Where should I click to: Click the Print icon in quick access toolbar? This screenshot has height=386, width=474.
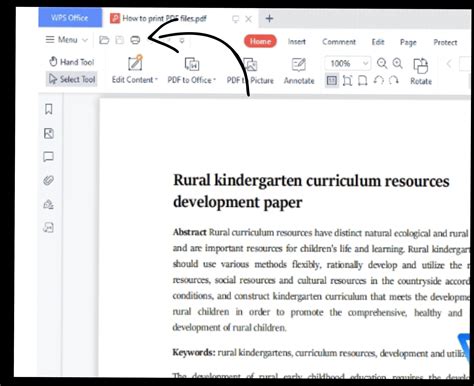coord(135,40)
